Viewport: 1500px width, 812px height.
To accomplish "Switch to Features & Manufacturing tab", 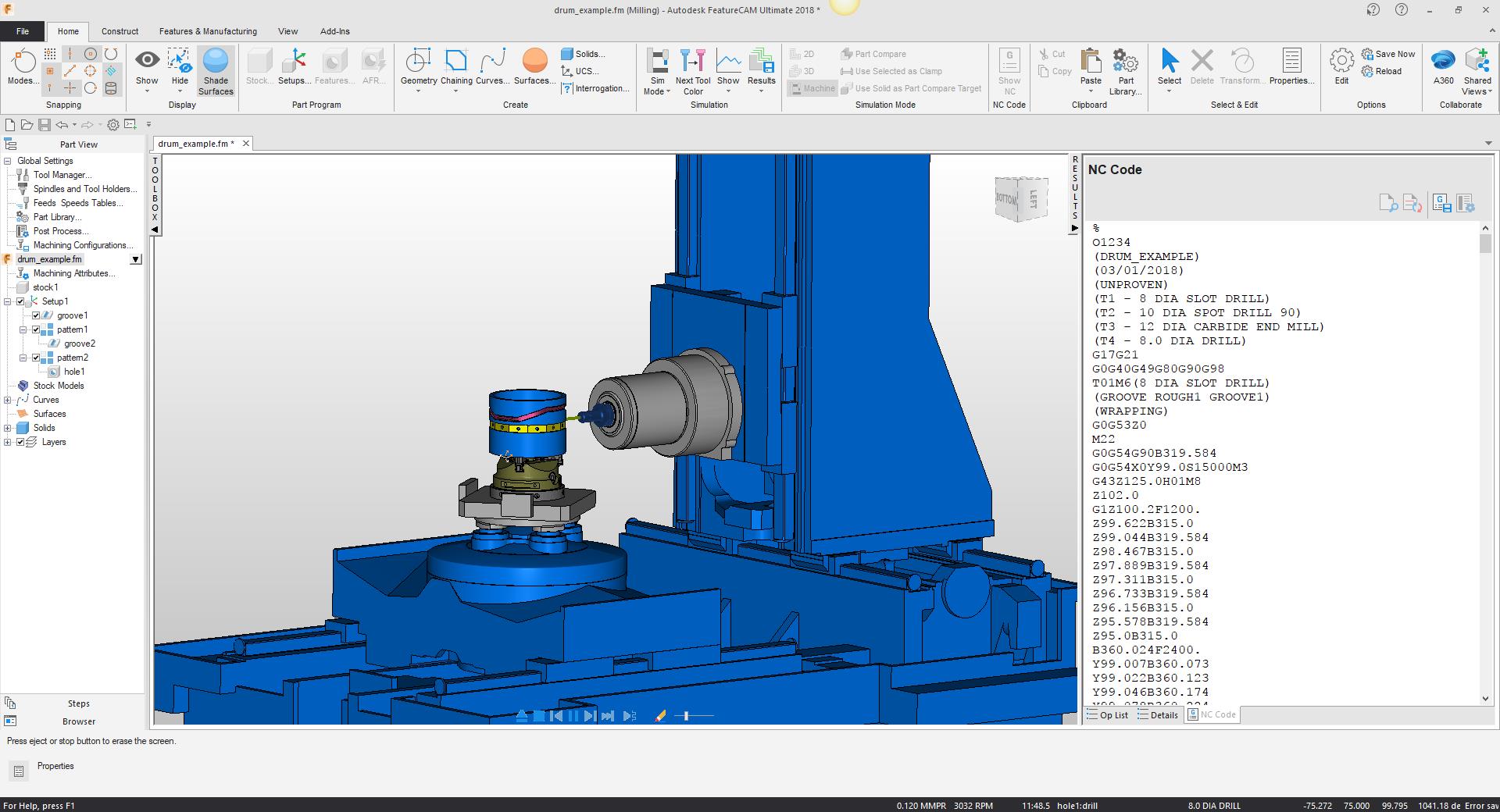I will [208, 31].
